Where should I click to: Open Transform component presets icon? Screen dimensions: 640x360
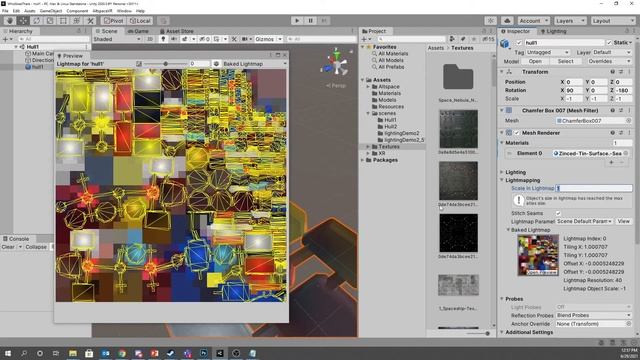[621, 72]
